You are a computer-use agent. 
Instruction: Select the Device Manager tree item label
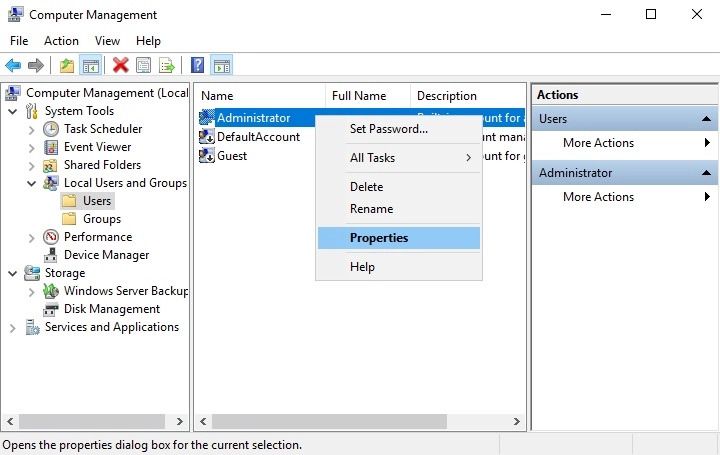click(107, 255)
